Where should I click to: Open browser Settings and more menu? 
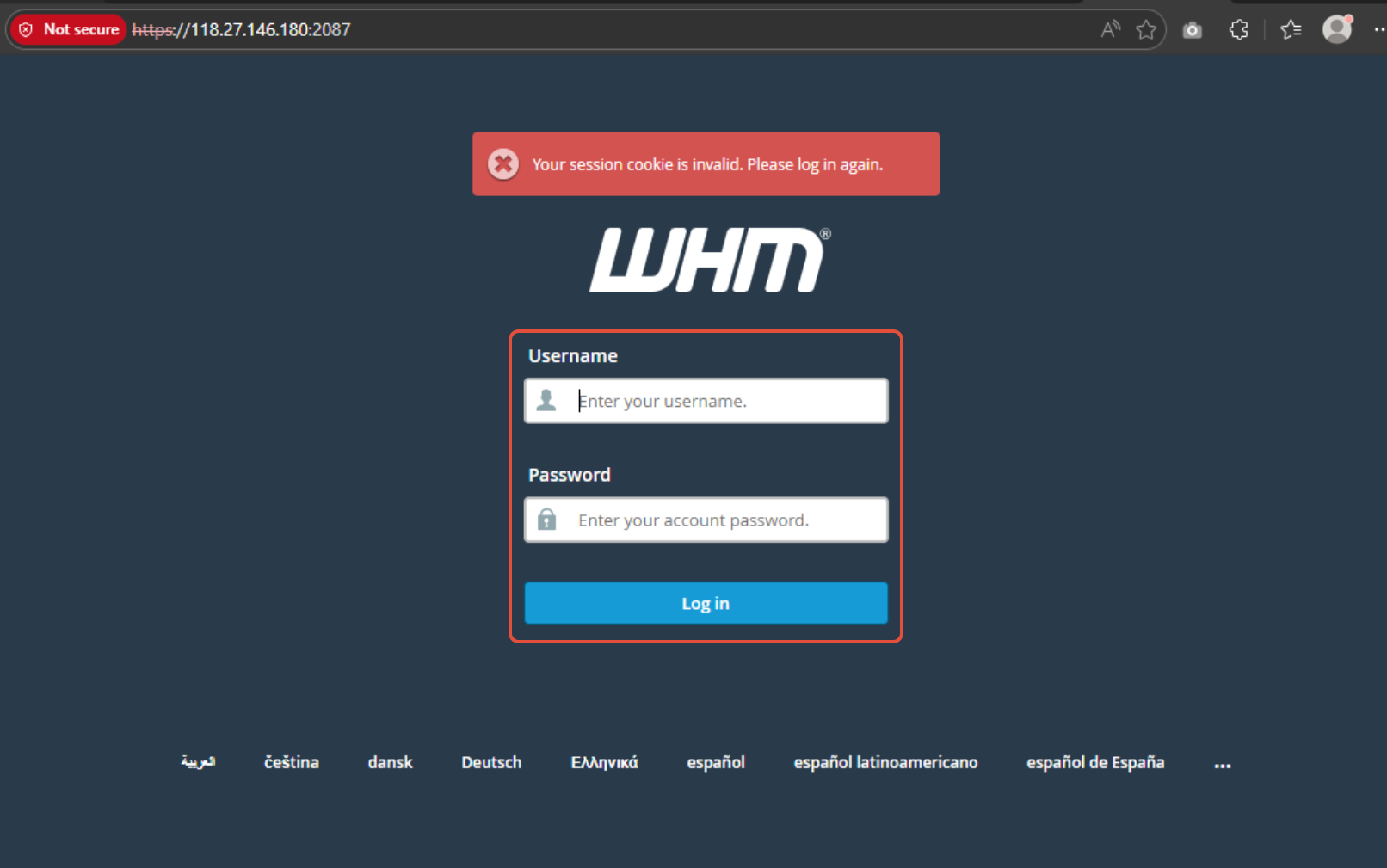coord(1379,29)
